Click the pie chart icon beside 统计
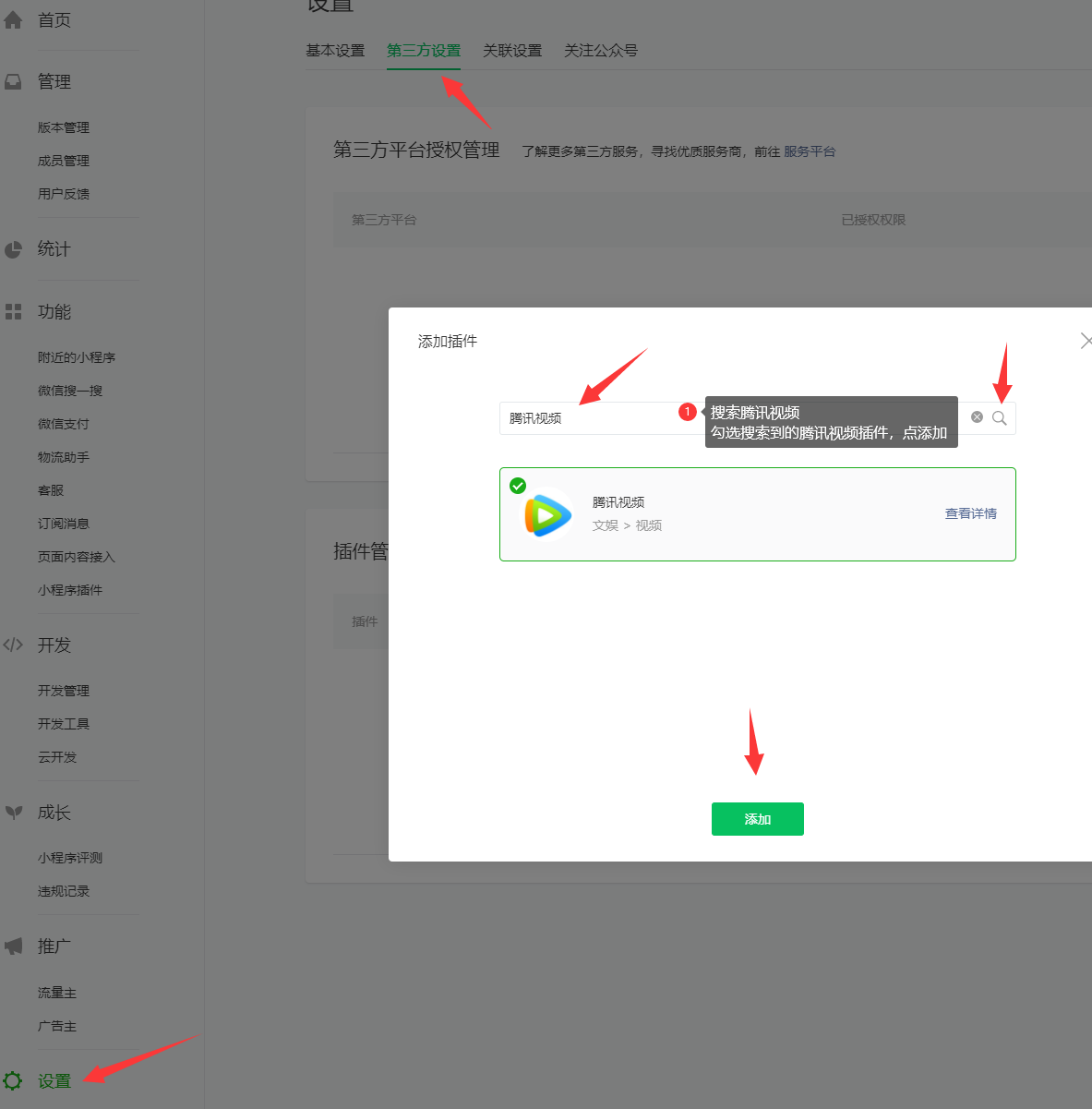Image resolution: width=1092 pixels, height=1109 pixels. (13, 249)
